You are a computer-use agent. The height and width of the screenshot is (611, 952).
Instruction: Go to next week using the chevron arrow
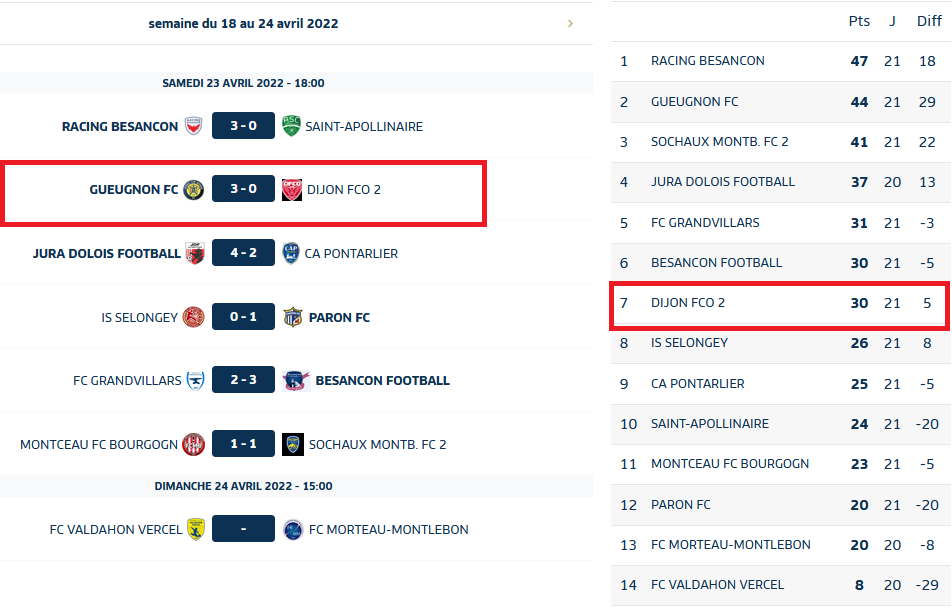click(x=570, y=23)
